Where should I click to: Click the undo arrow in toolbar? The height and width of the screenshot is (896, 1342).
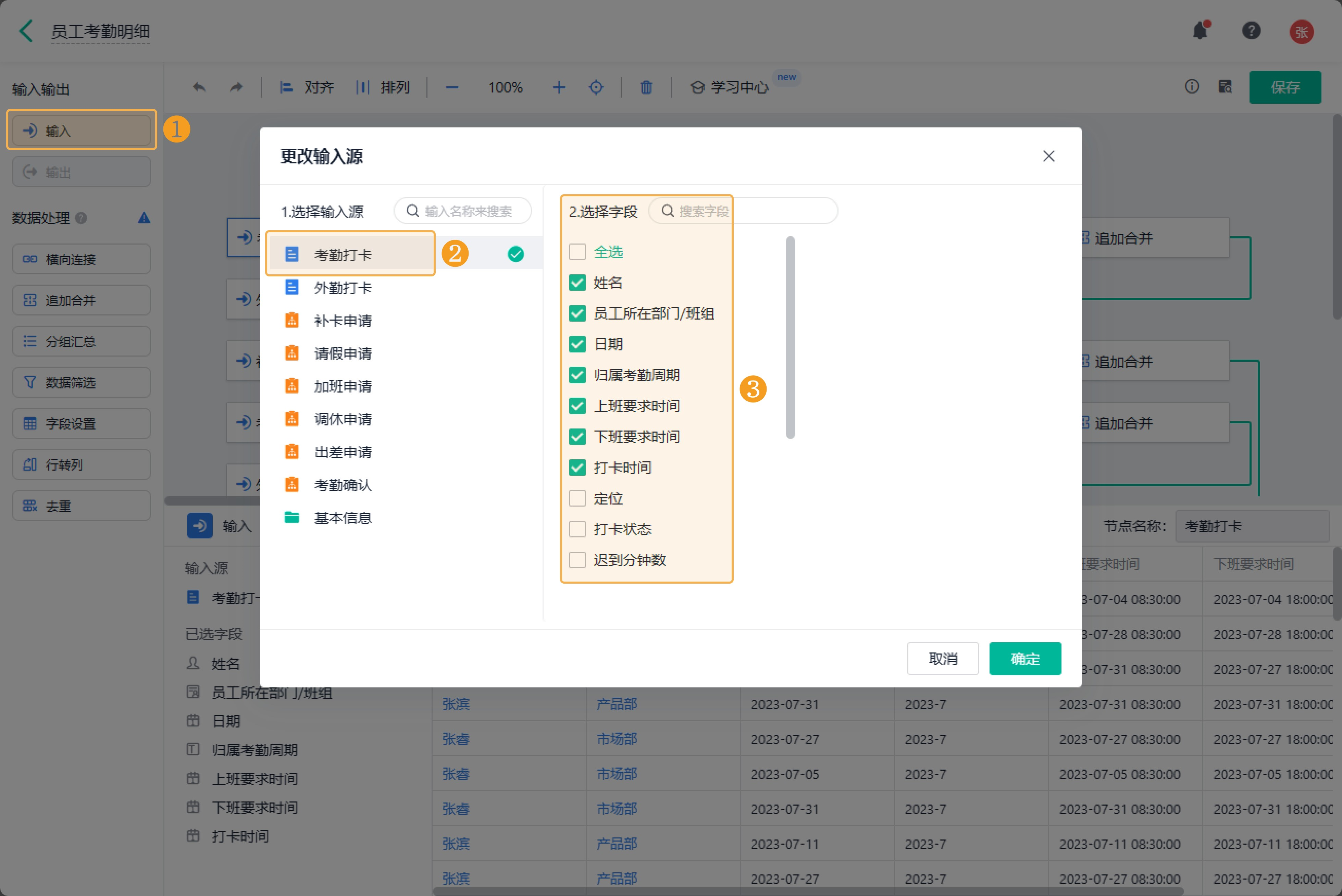click(x=199, y=87)
